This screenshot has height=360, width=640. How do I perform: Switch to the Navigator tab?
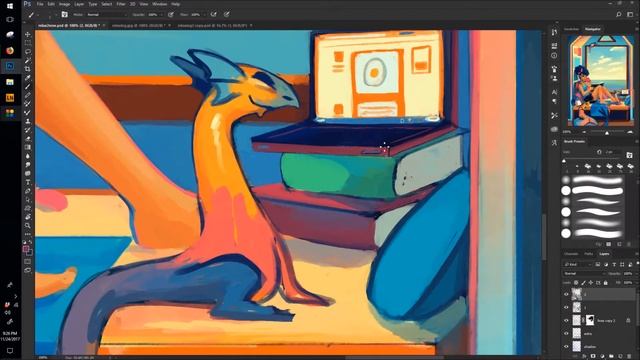[x=593, y=29]
